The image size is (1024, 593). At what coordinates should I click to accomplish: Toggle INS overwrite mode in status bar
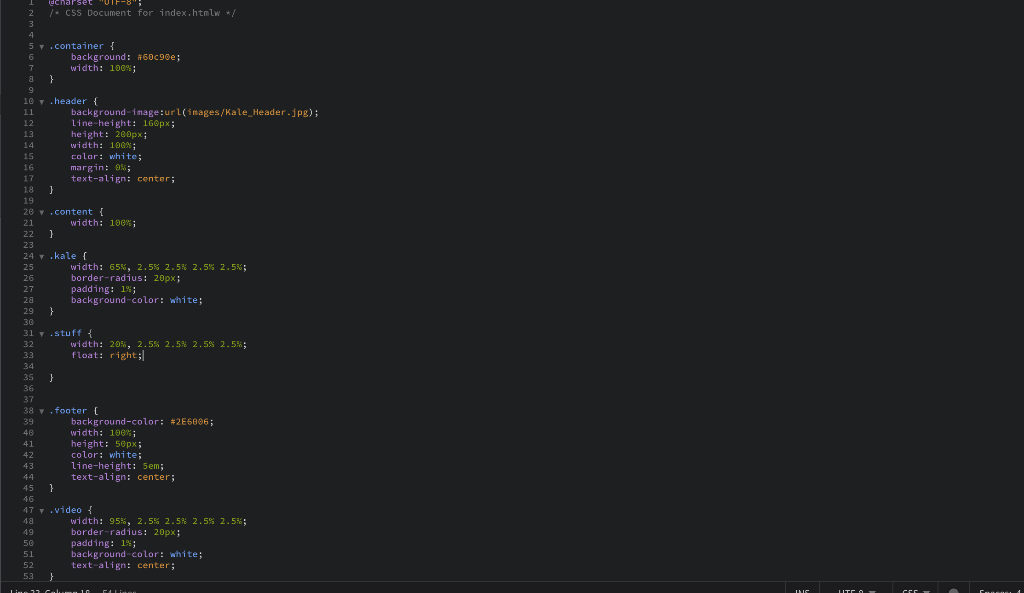click(804, 590)
